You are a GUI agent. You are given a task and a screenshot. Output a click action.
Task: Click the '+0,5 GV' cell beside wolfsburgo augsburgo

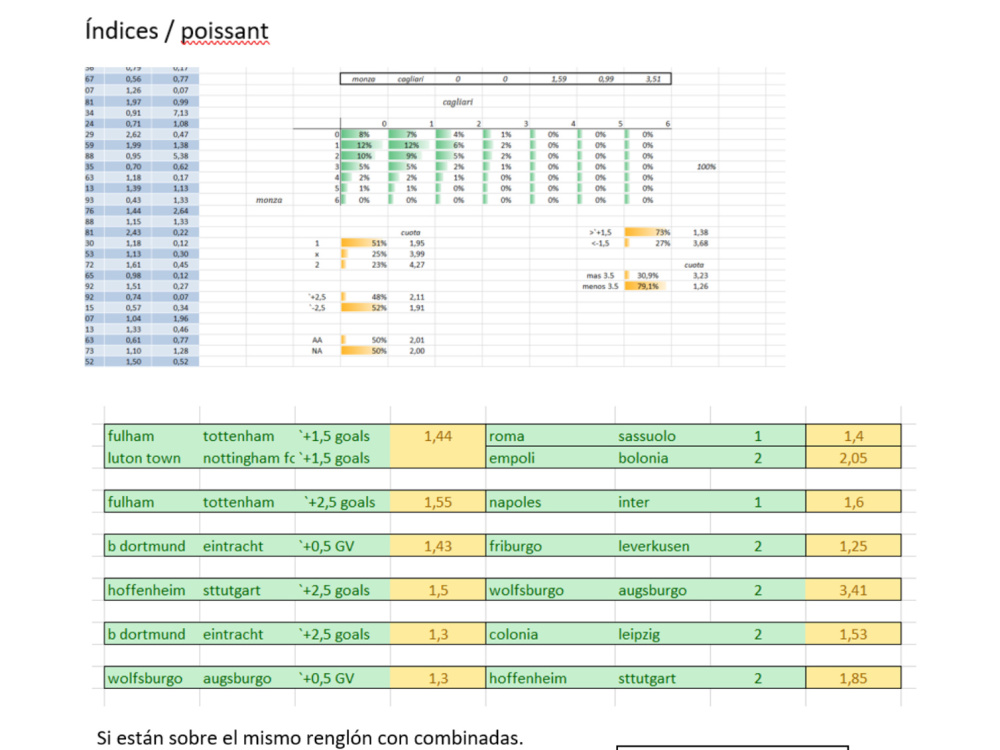(327, 678)
